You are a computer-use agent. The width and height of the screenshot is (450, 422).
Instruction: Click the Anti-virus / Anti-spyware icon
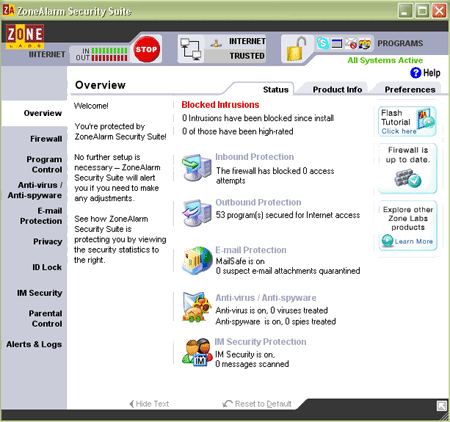pyautogui.click(x=197, y=307)
